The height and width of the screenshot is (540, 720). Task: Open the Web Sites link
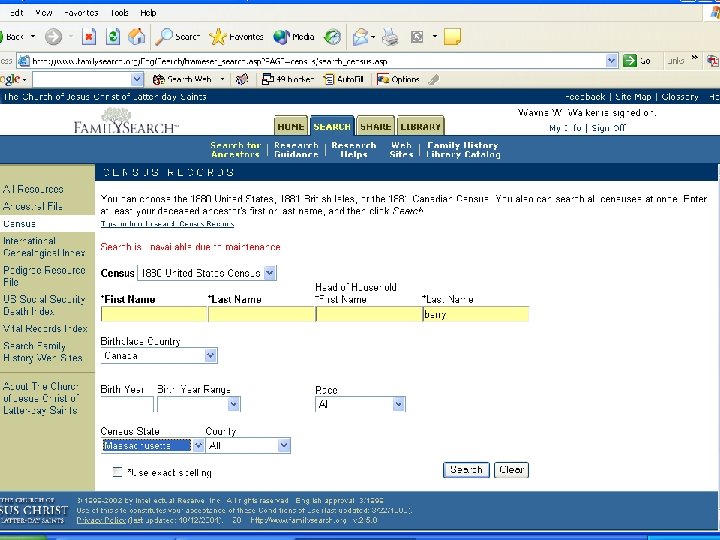coord(401,150)
